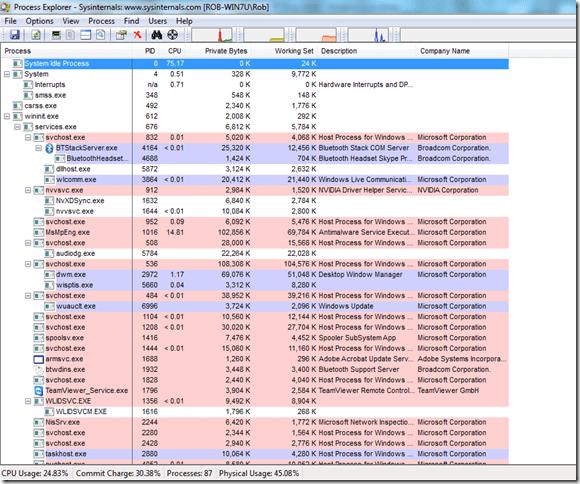Sort by Description column header

tap(367, 51)
